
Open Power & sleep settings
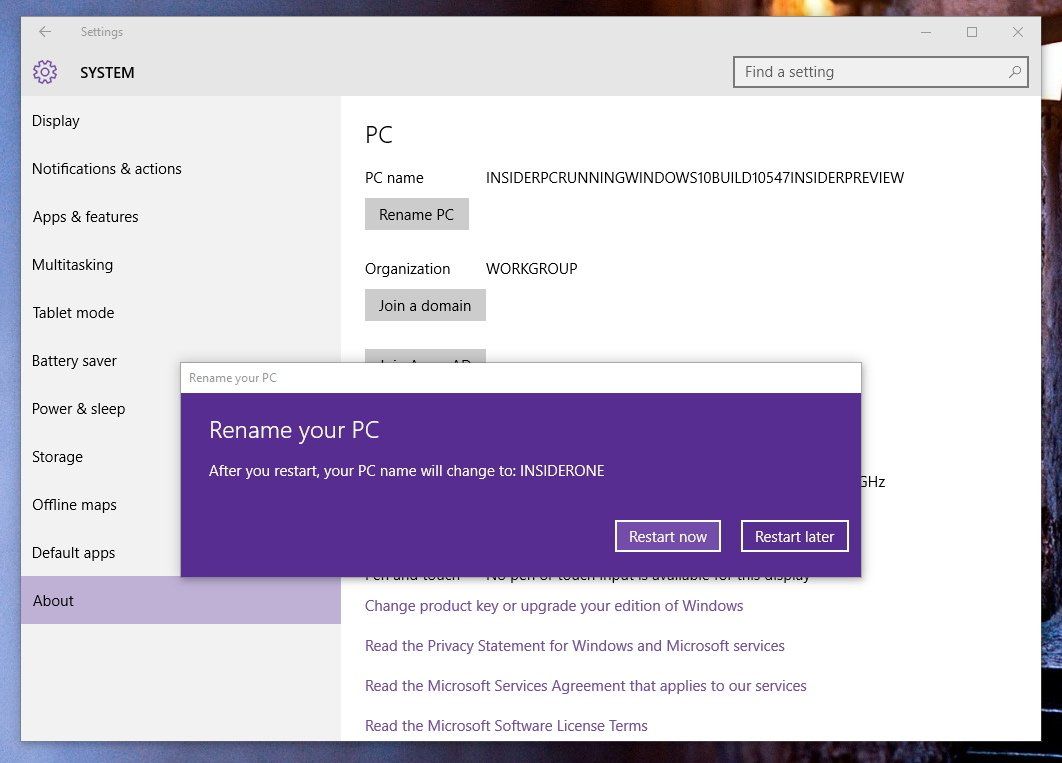pos(78,408)
